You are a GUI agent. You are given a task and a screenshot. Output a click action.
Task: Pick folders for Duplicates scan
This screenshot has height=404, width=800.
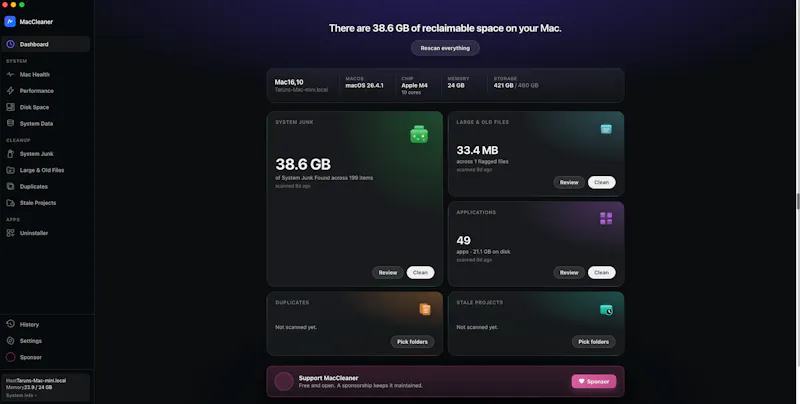pos(412,342)
